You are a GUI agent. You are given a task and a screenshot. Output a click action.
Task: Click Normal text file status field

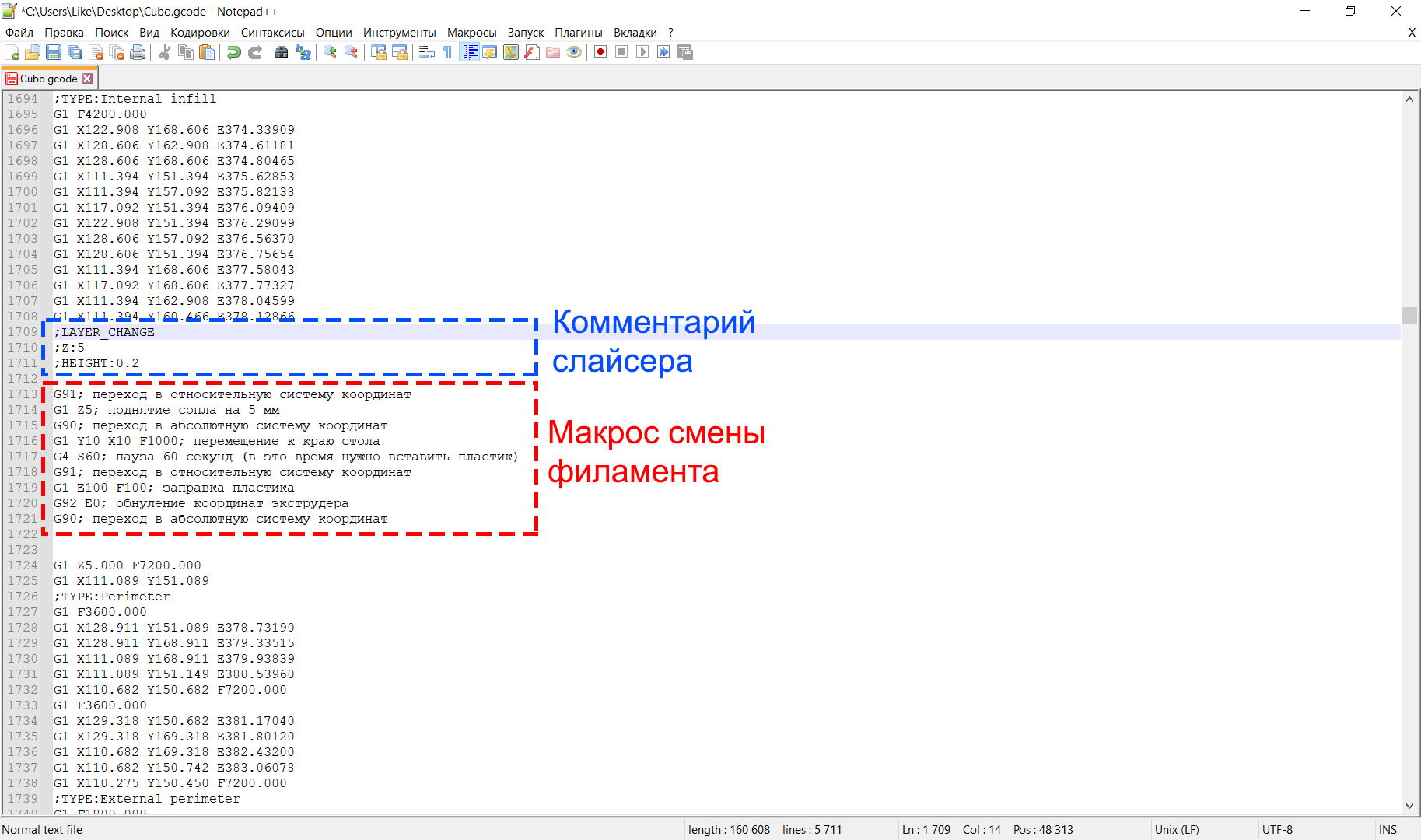click(42, 830)
